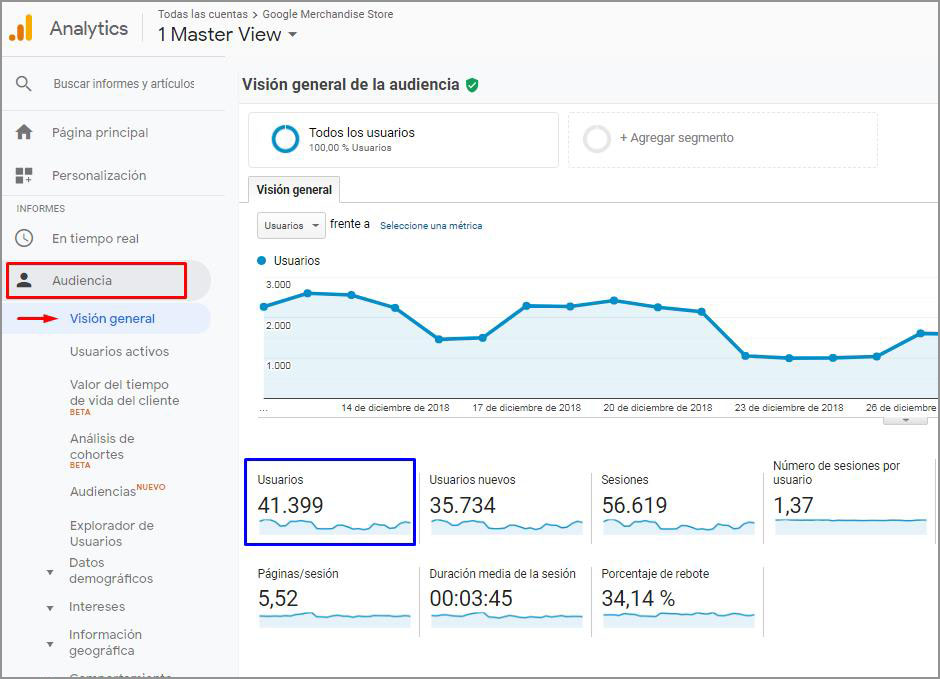
Task: Click the blue Usuarios legend dot
Action: tap(261, 260)
